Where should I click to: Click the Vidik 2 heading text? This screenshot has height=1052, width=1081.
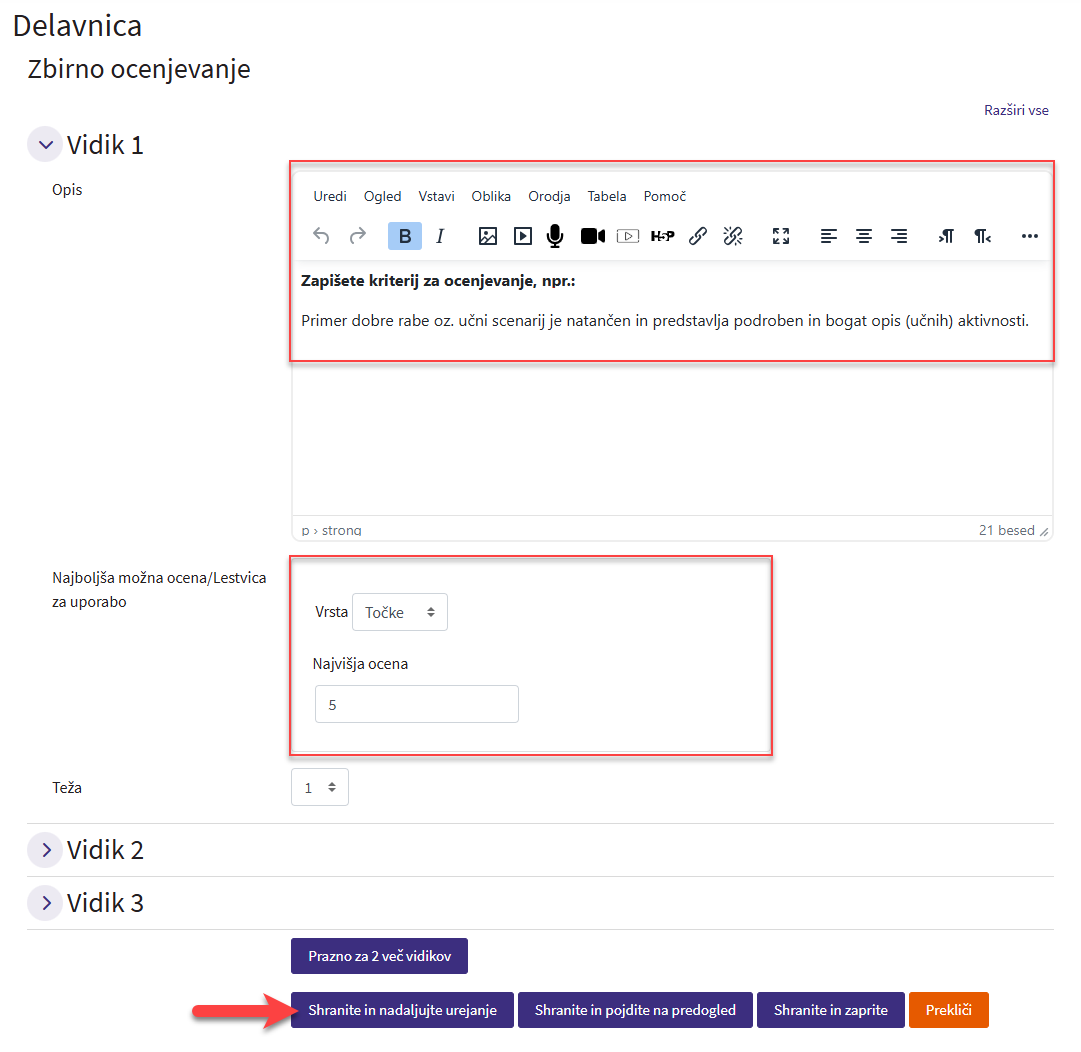pyautogui.click(x=105, y=850)
